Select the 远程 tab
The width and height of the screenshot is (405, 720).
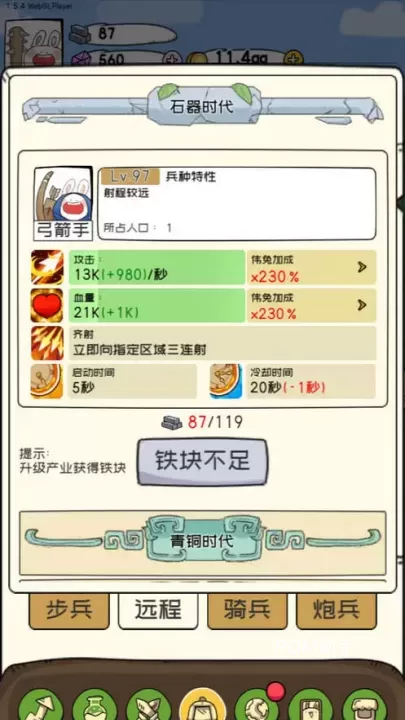158,611
